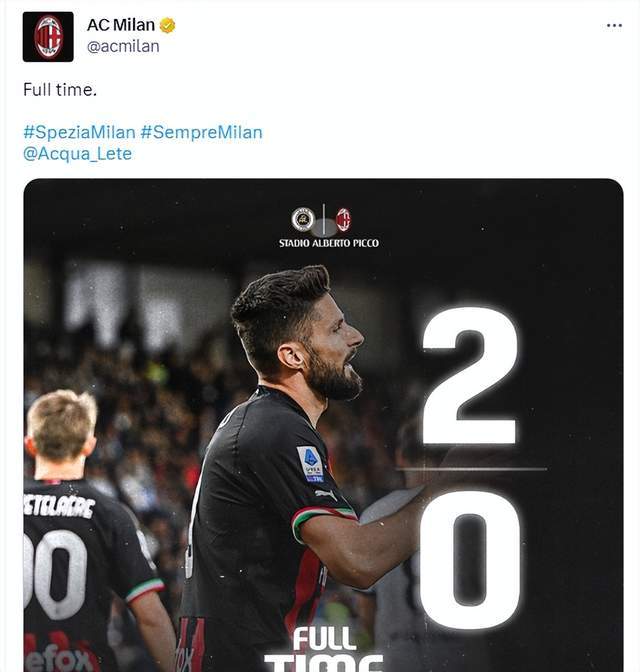Open the three-dot more options menu
This screenshot has width=640, height=672.
(x=614, y=26)
